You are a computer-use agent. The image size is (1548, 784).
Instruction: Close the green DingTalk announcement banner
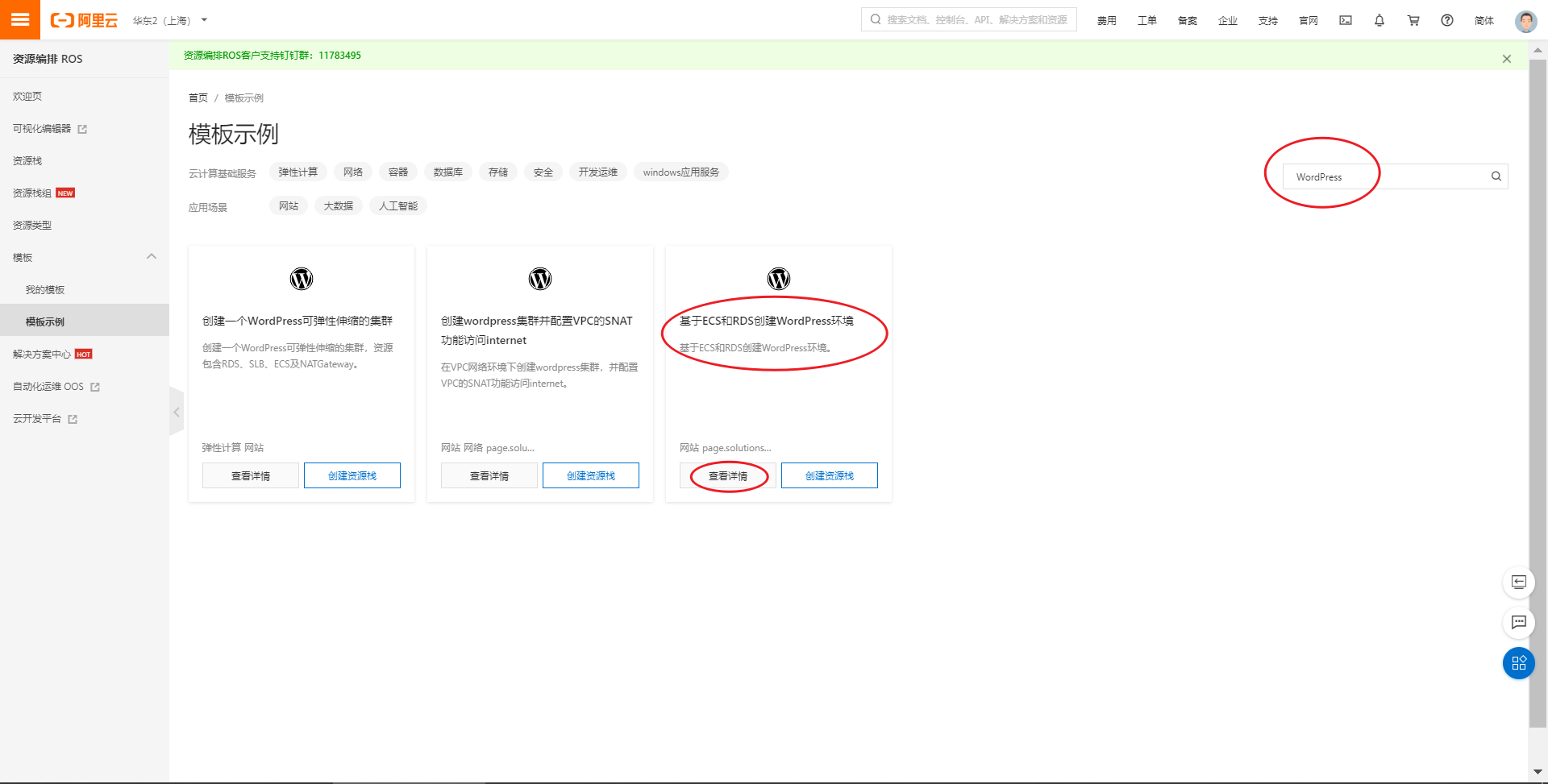click(1506, 59)
